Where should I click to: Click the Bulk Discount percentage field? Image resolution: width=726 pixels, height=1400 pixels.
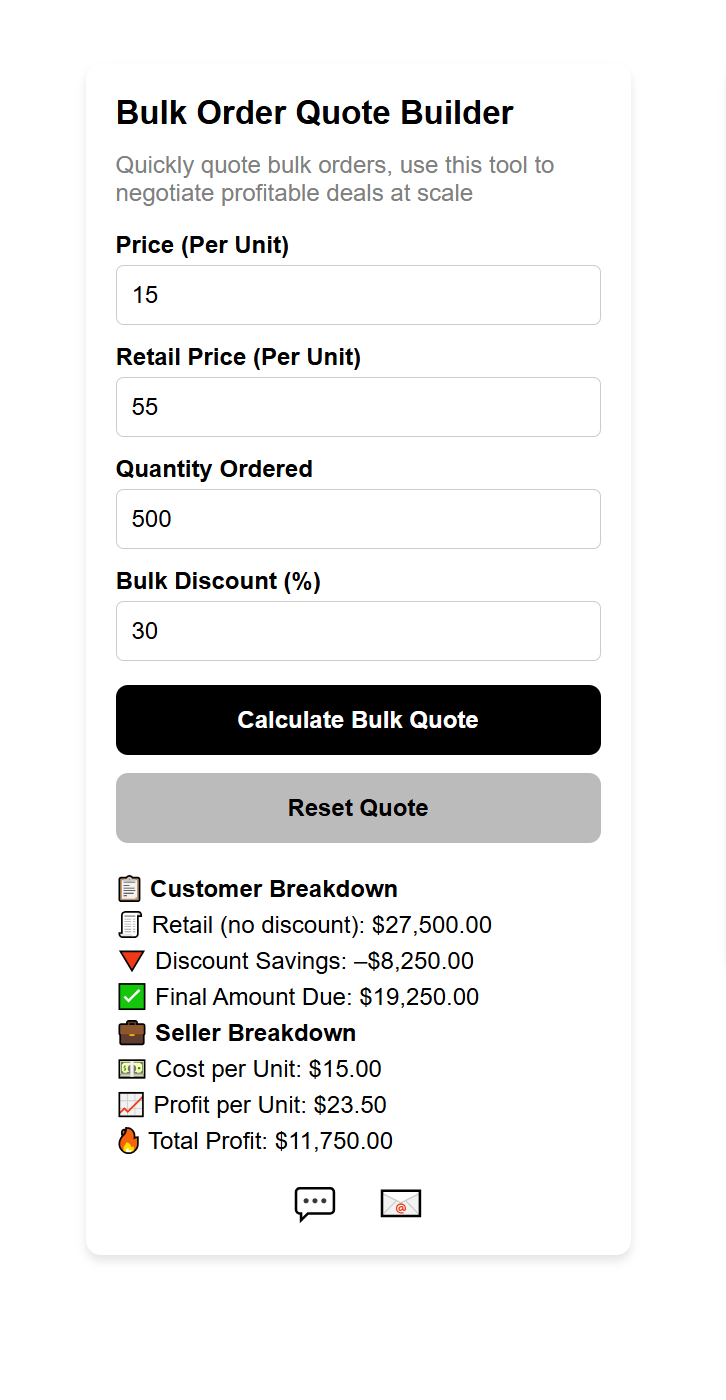(x=358, y=631)
